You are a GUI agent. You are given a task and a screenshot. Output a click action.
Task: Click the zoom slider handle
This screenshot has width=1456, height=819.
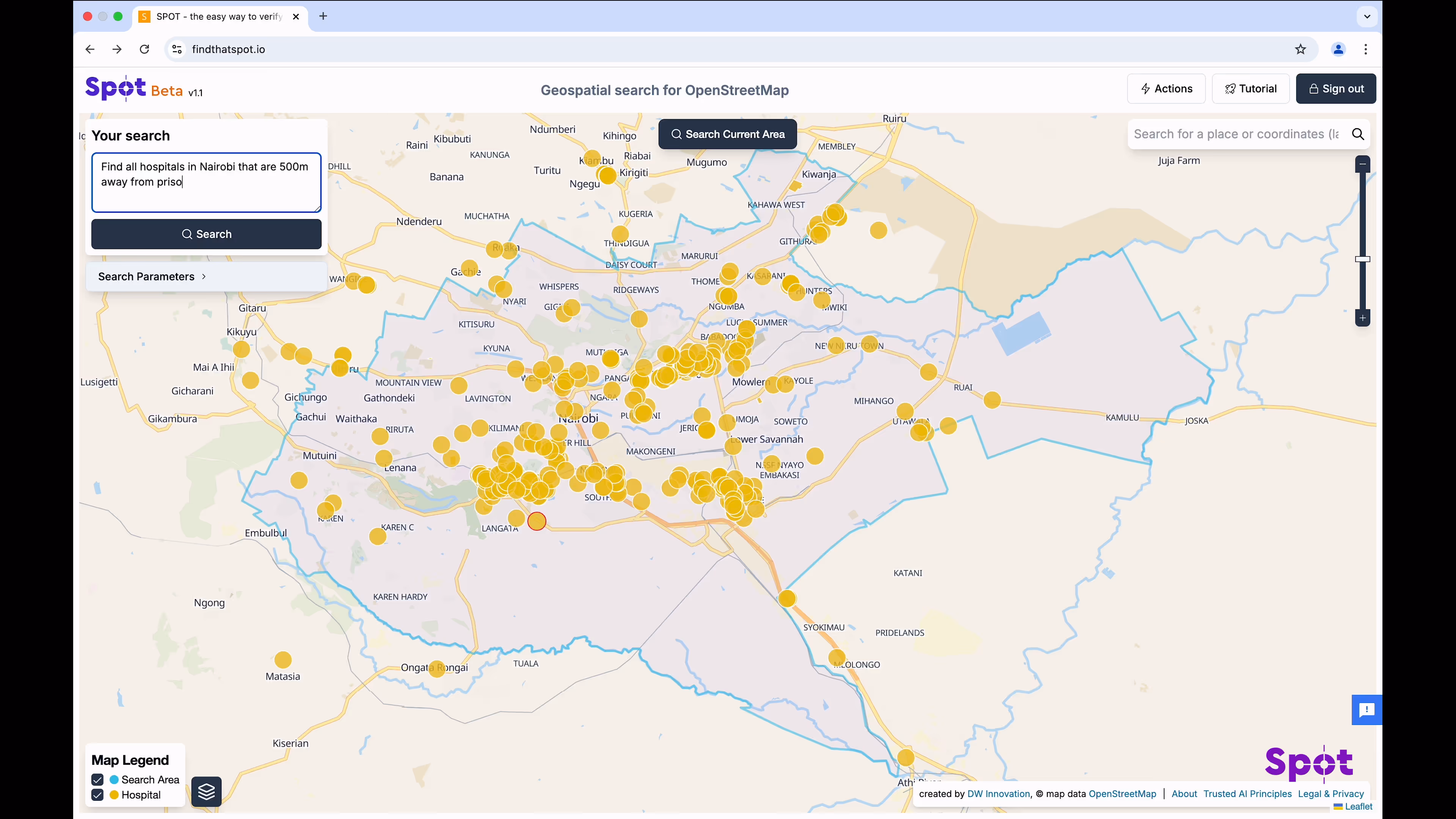click(x=1363, y=259)
